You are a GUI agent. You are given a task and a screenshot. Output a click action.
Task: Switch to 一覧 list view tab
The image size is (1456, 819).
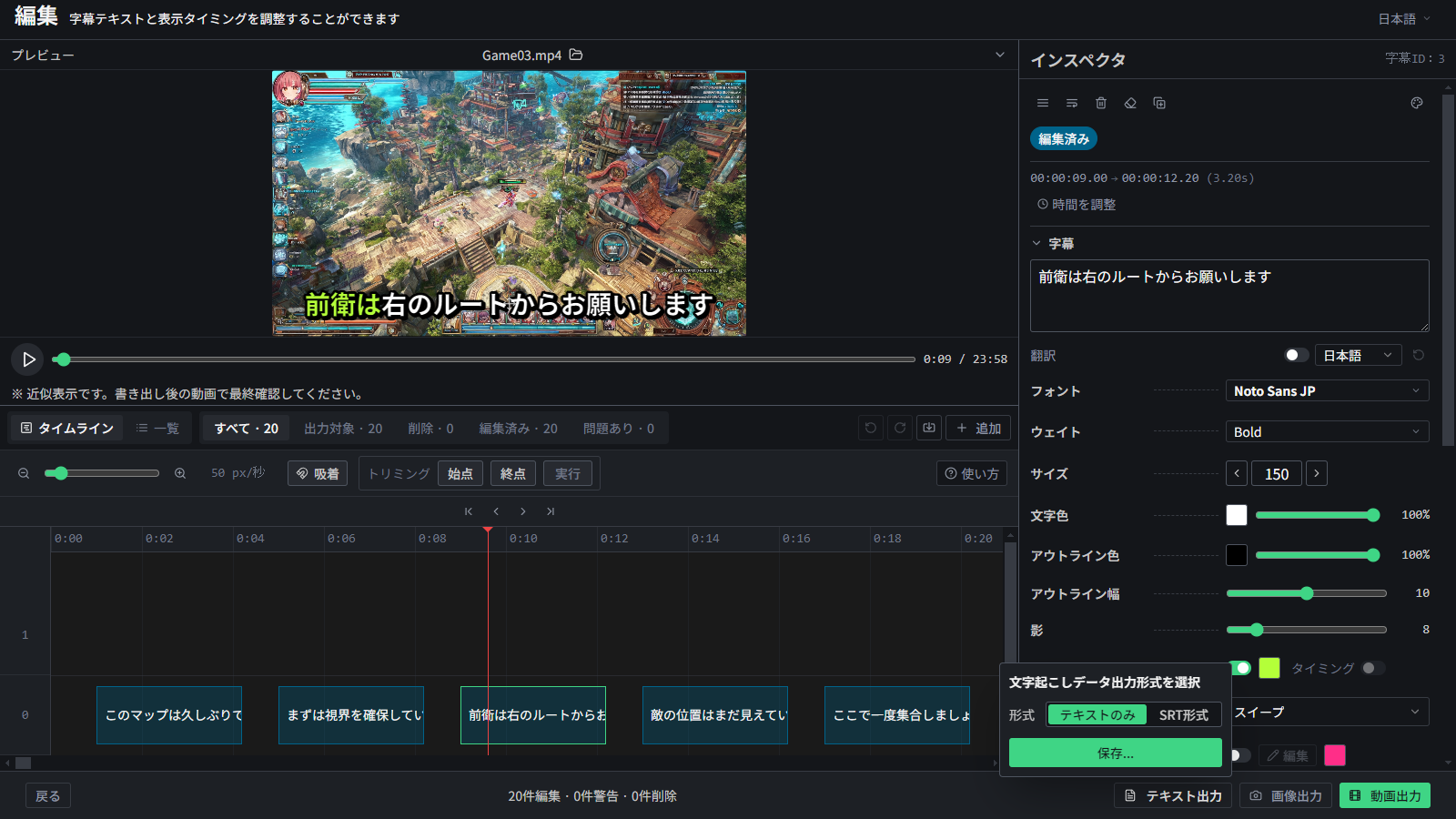click(x=157, y=428)
